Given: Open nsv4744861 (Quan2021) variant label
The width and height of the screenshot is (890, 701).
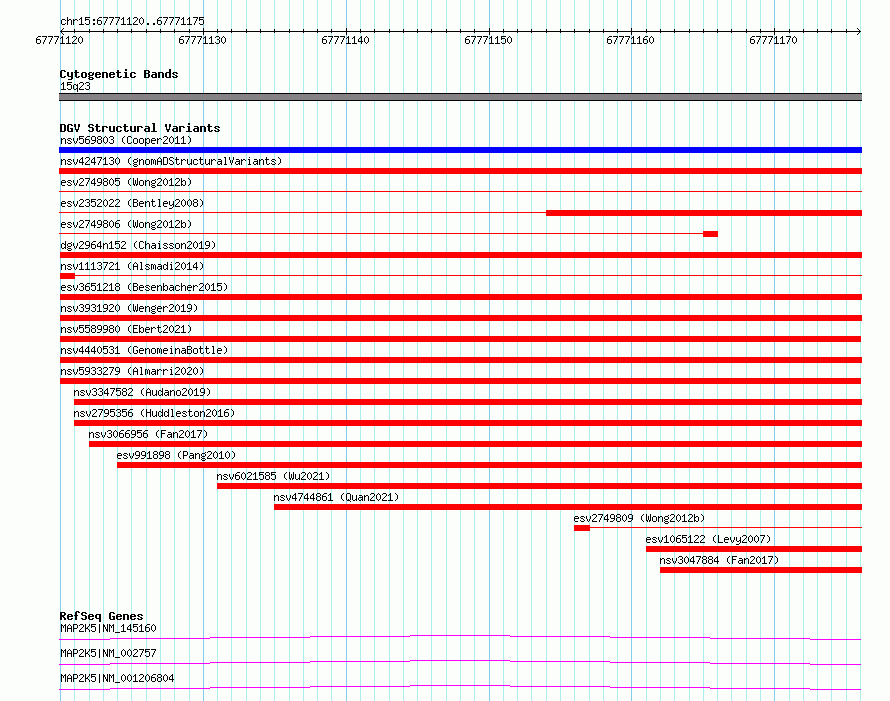Looking at the screenshot, I should point(336,497).
